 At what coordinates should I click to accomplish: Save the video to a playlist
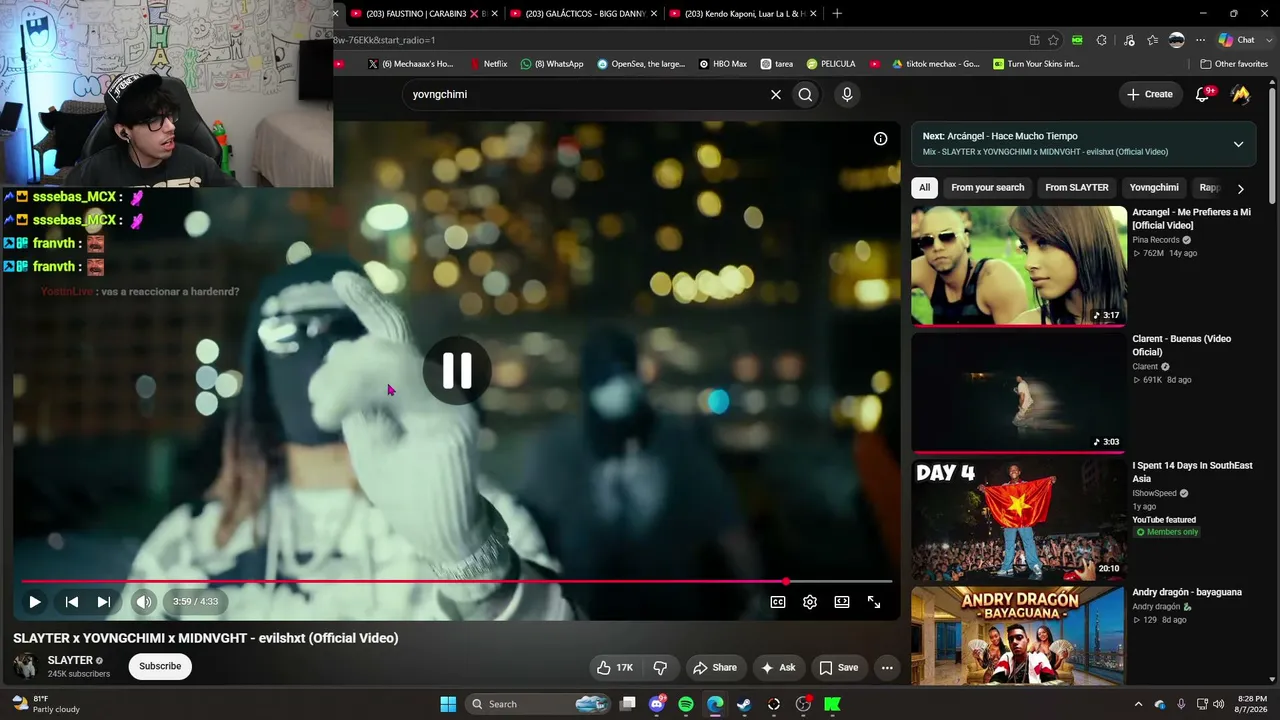[x=839, y=668]
